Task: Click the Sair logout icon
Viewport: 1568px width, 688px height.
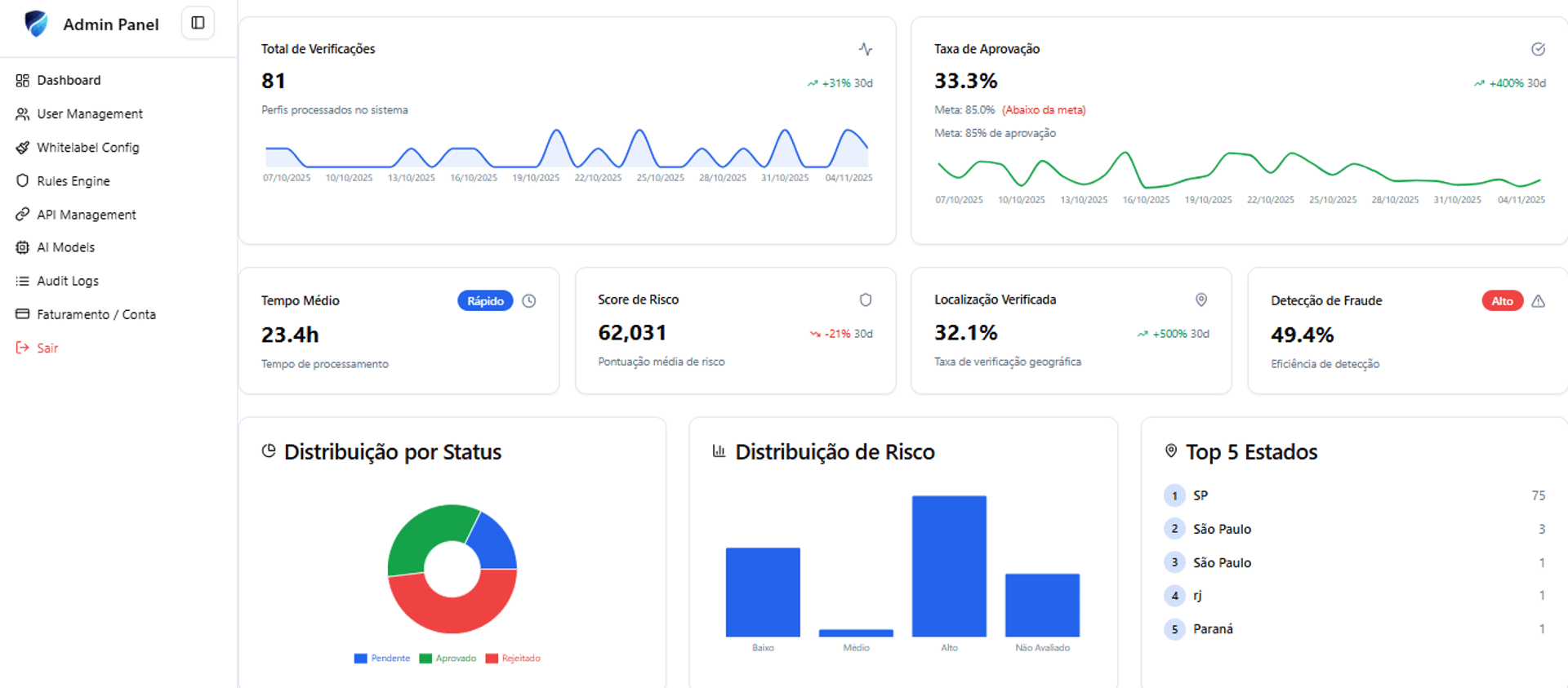Action: click(x=22, y=348)
